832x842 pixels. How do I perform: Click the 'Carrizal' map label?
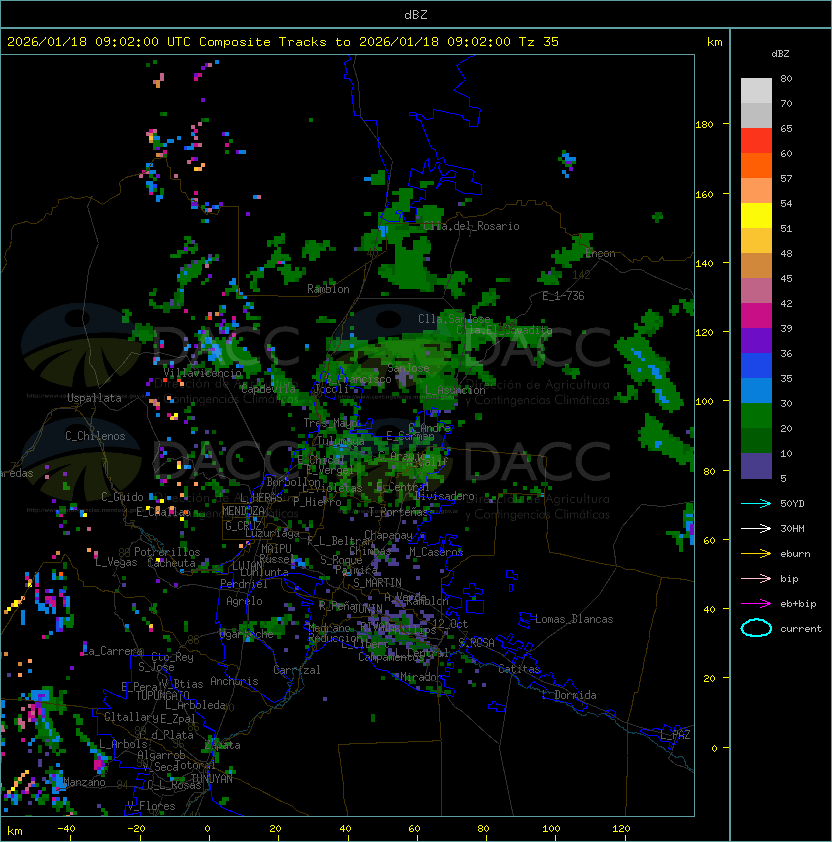(296, 670)
